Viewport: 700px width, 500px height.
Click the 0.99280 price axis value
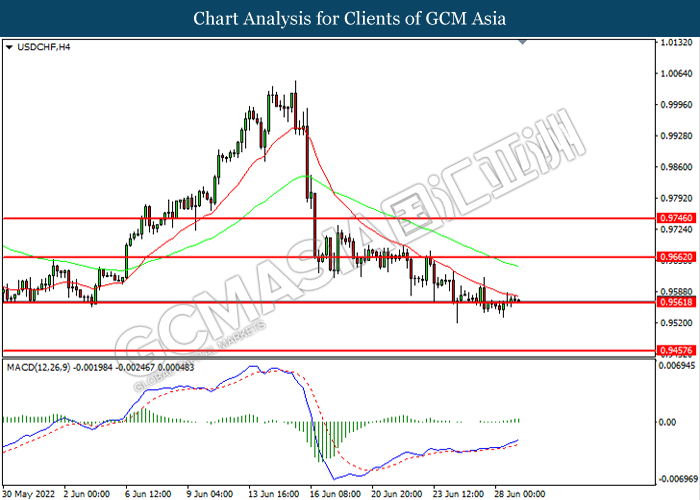point(676,136)
